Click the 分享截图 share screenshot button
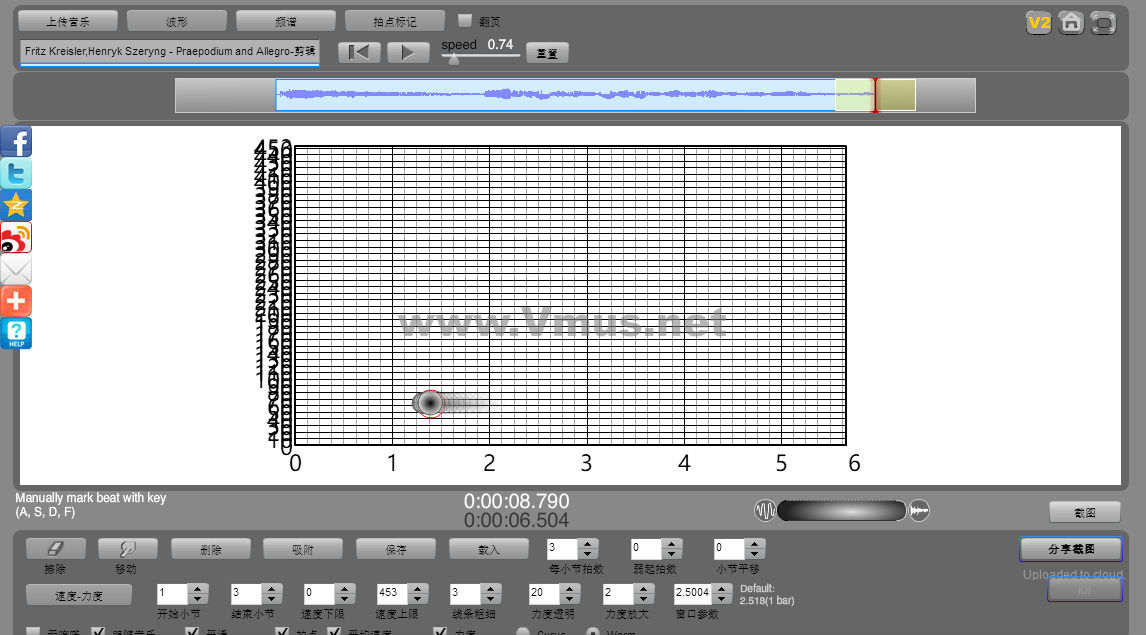The height and width of the screenshot is (635, 1146). (x=1071, y=549)
